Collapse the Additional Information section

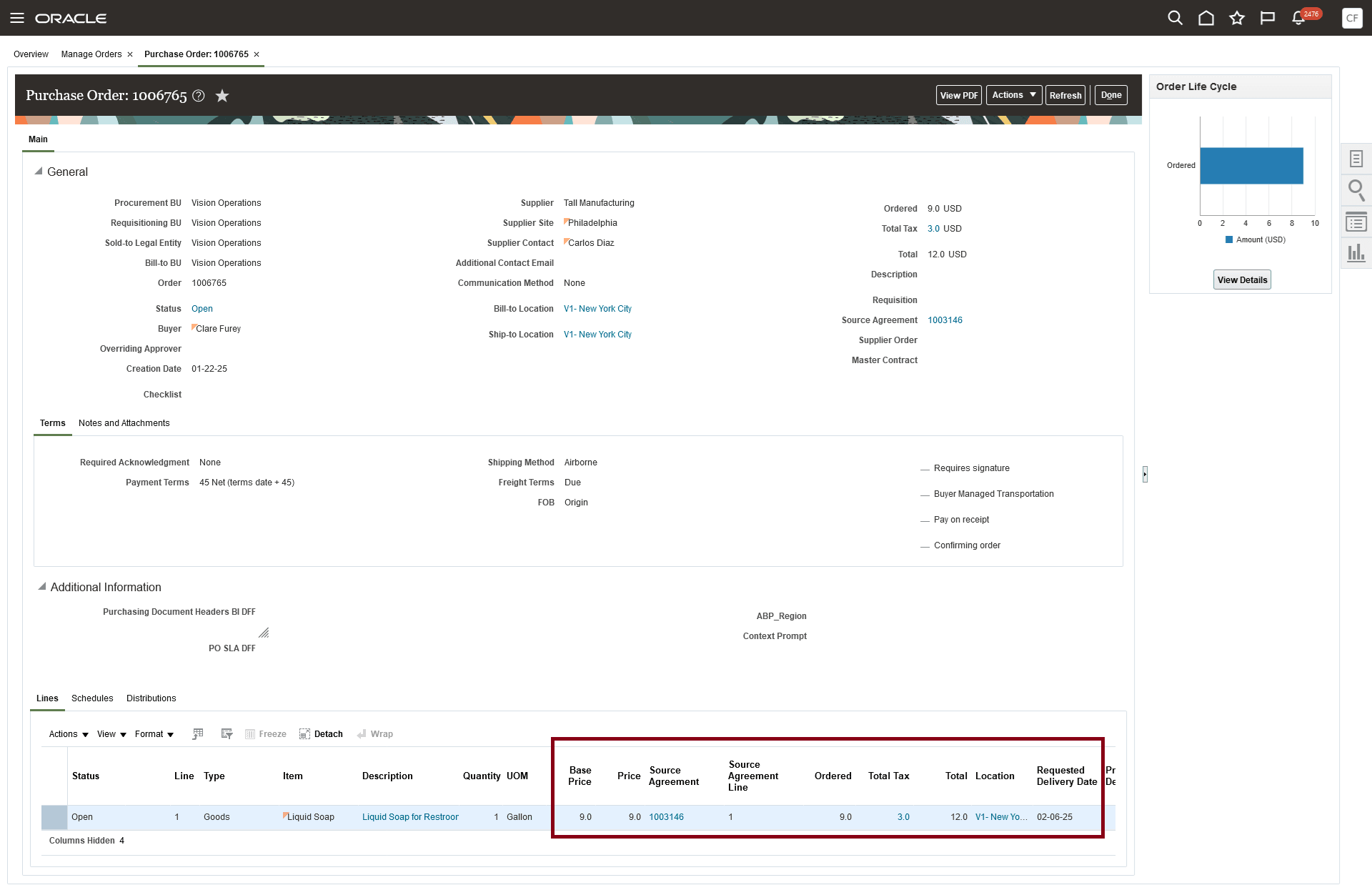point(41,587)
